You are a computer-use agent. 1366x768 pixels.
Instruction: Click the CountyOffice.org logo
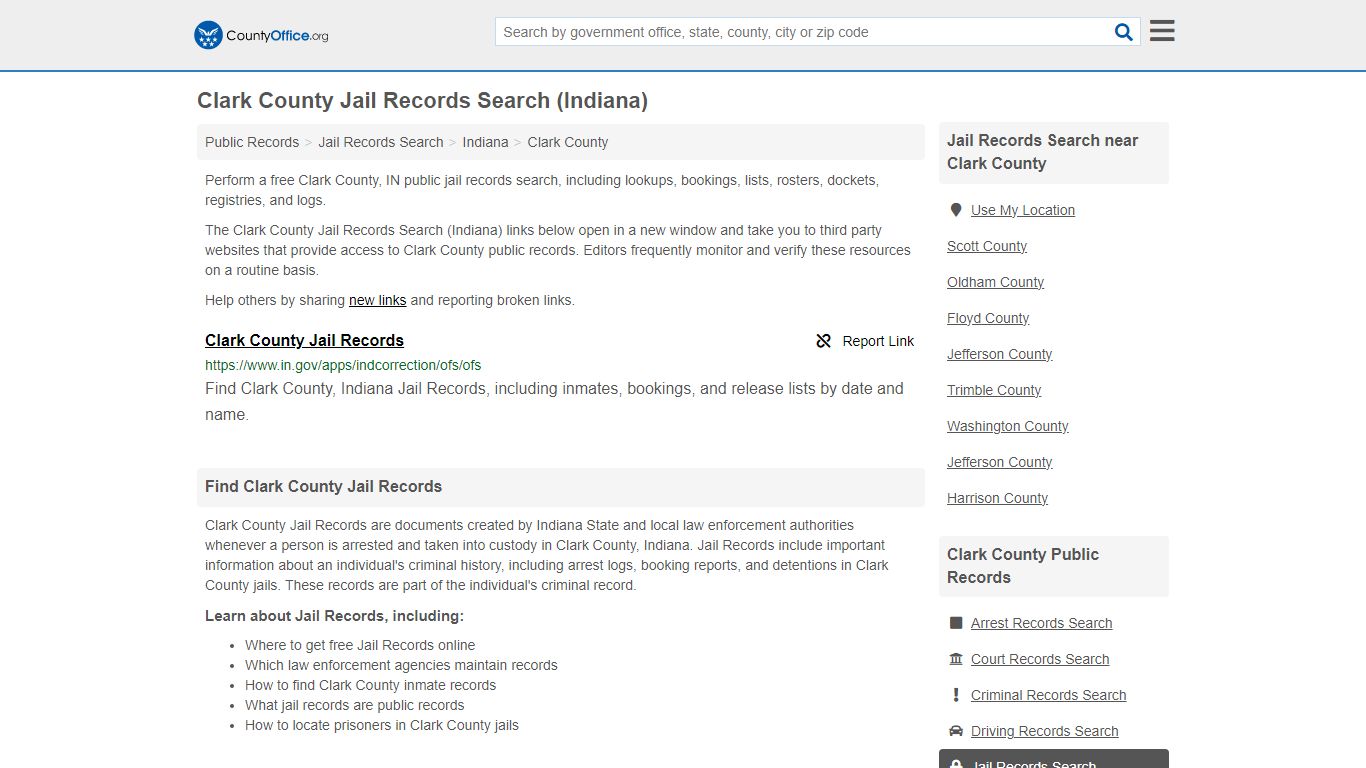pyautogui.click(x=261, y=35)
